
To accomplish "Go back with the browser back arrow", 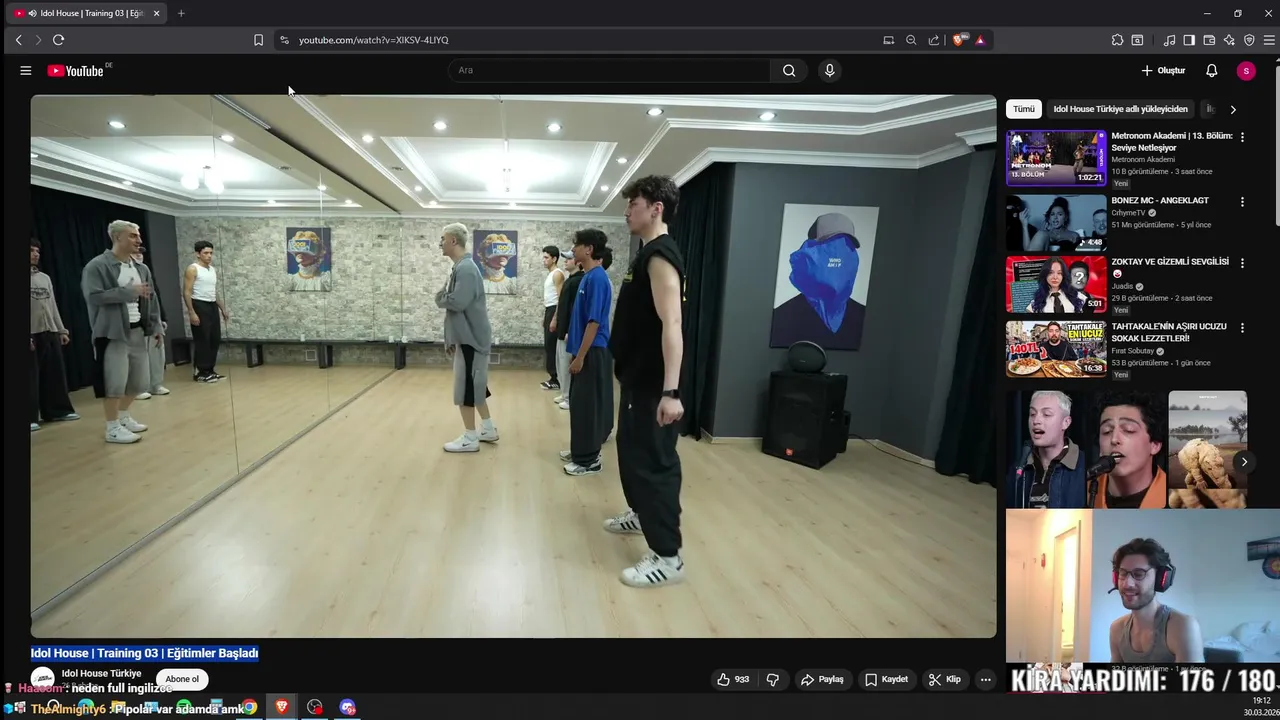I will 18,40.
